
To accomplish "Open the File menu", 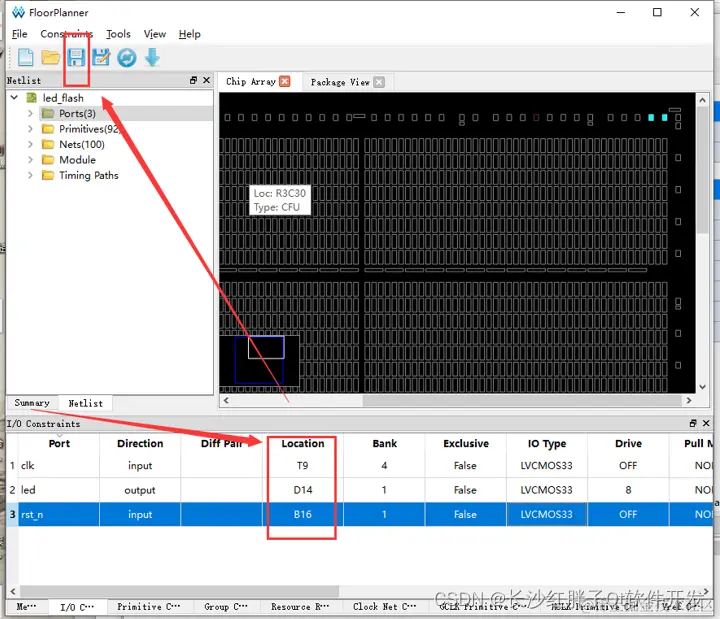I will pyautogui.click(x=19, y=34).
